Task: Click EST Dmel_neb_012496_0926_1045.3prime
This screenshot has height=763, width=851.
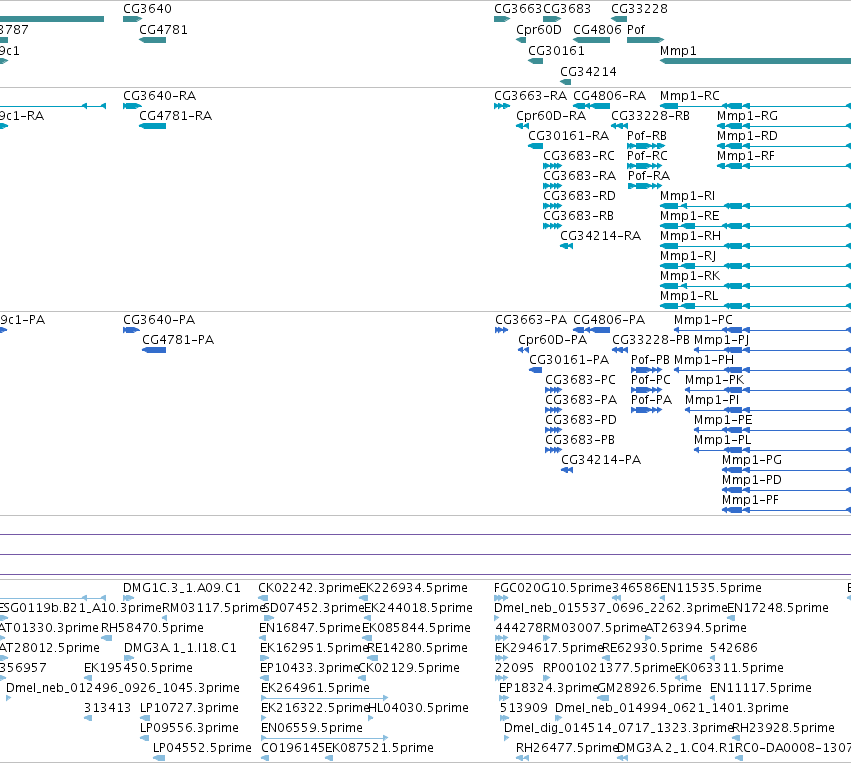Action: click(123, 688)
